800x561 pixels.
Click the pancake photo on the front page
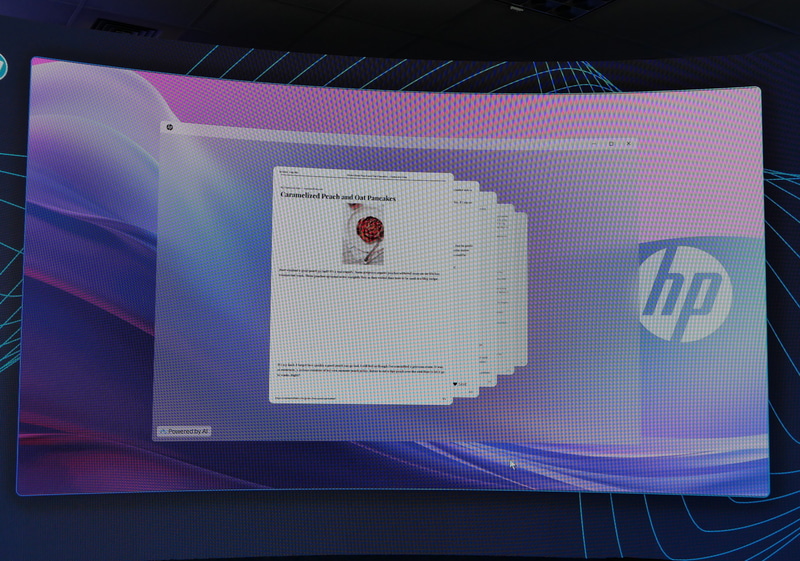(x=364, y=234)
